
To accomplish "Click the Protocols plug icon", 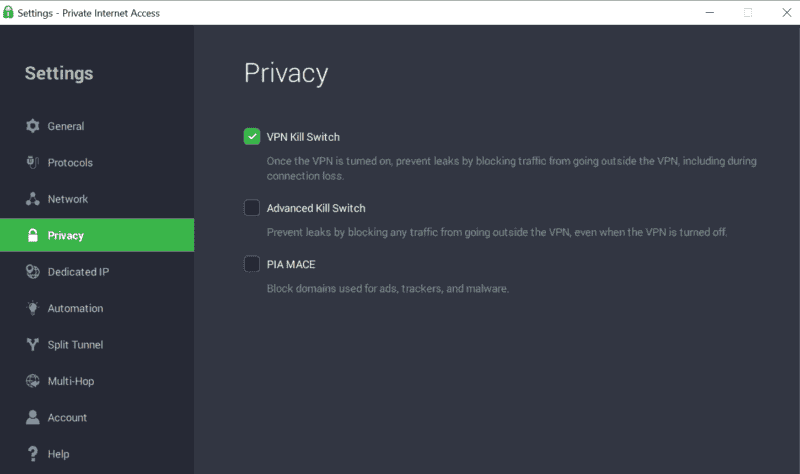I will click(x=33, y=162).
